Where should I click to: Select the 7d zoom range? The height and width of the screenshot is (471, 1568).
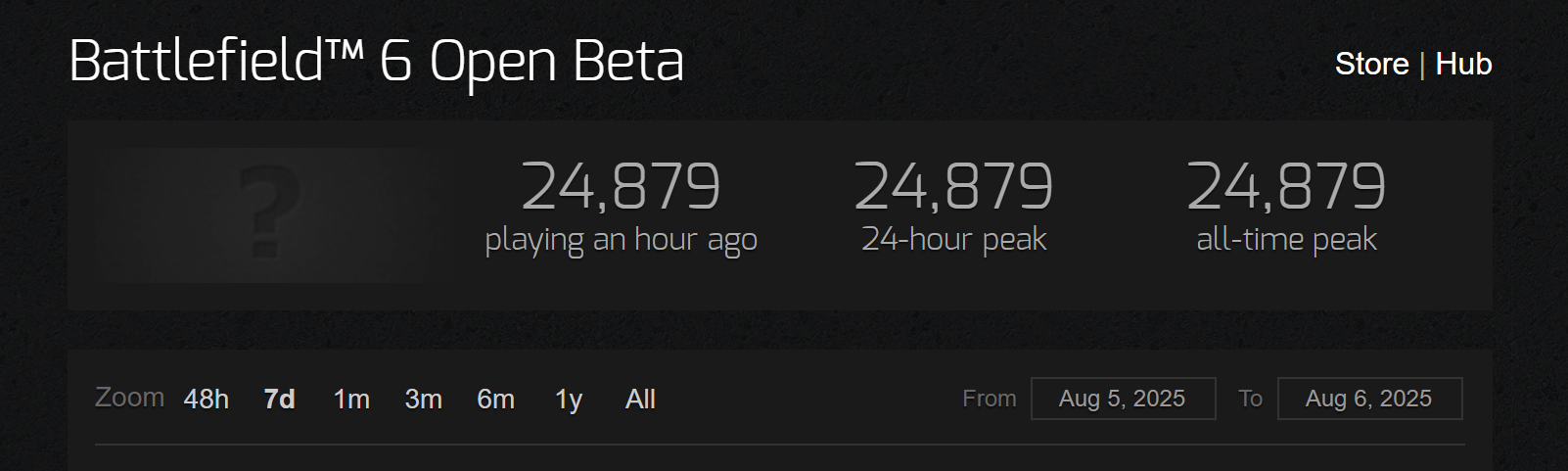click(x=280, y=400)
